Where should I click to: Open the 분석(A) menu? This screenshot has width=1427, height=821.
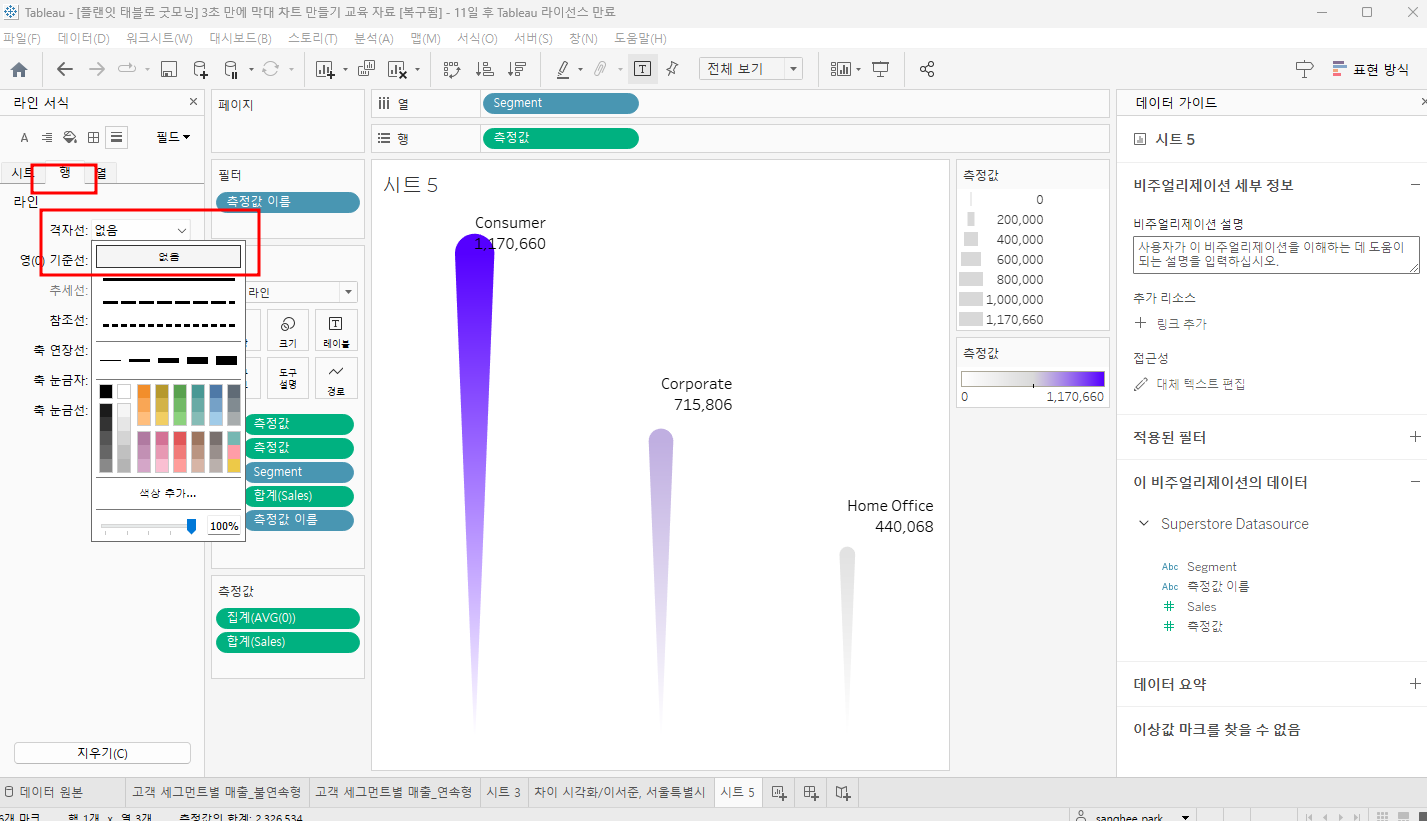(x=374, y=38)
